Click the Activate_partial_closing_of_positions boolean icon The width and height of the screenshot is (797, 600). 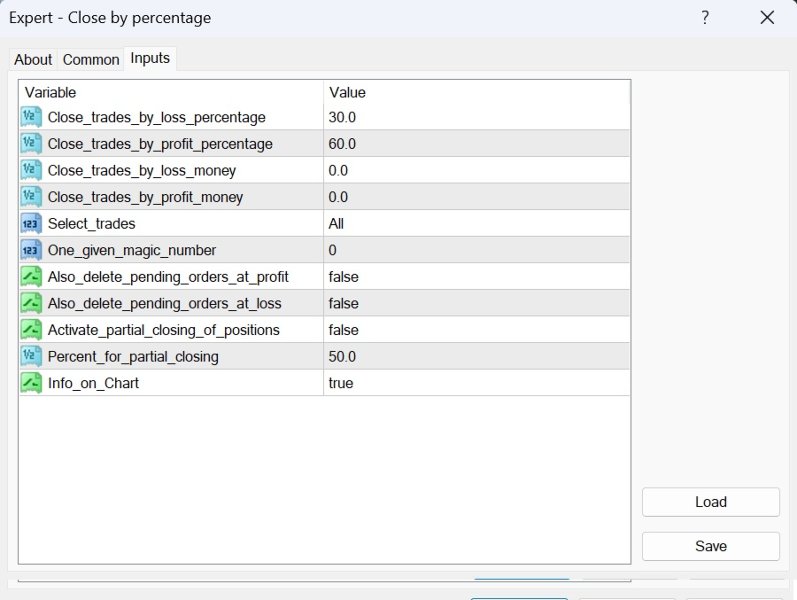(30, 329)
